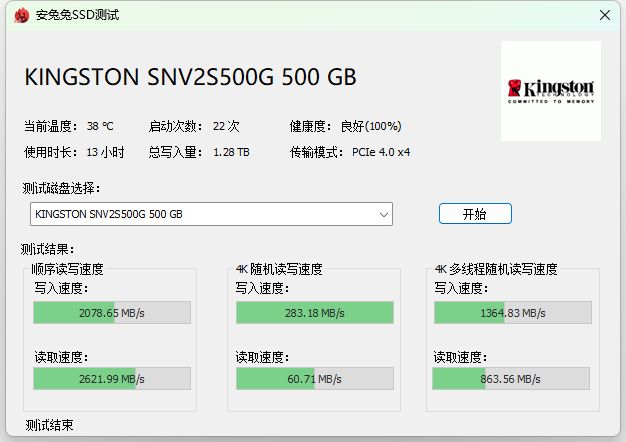
Task: Click the 测试结束 status text
Action: pos(49,426)
